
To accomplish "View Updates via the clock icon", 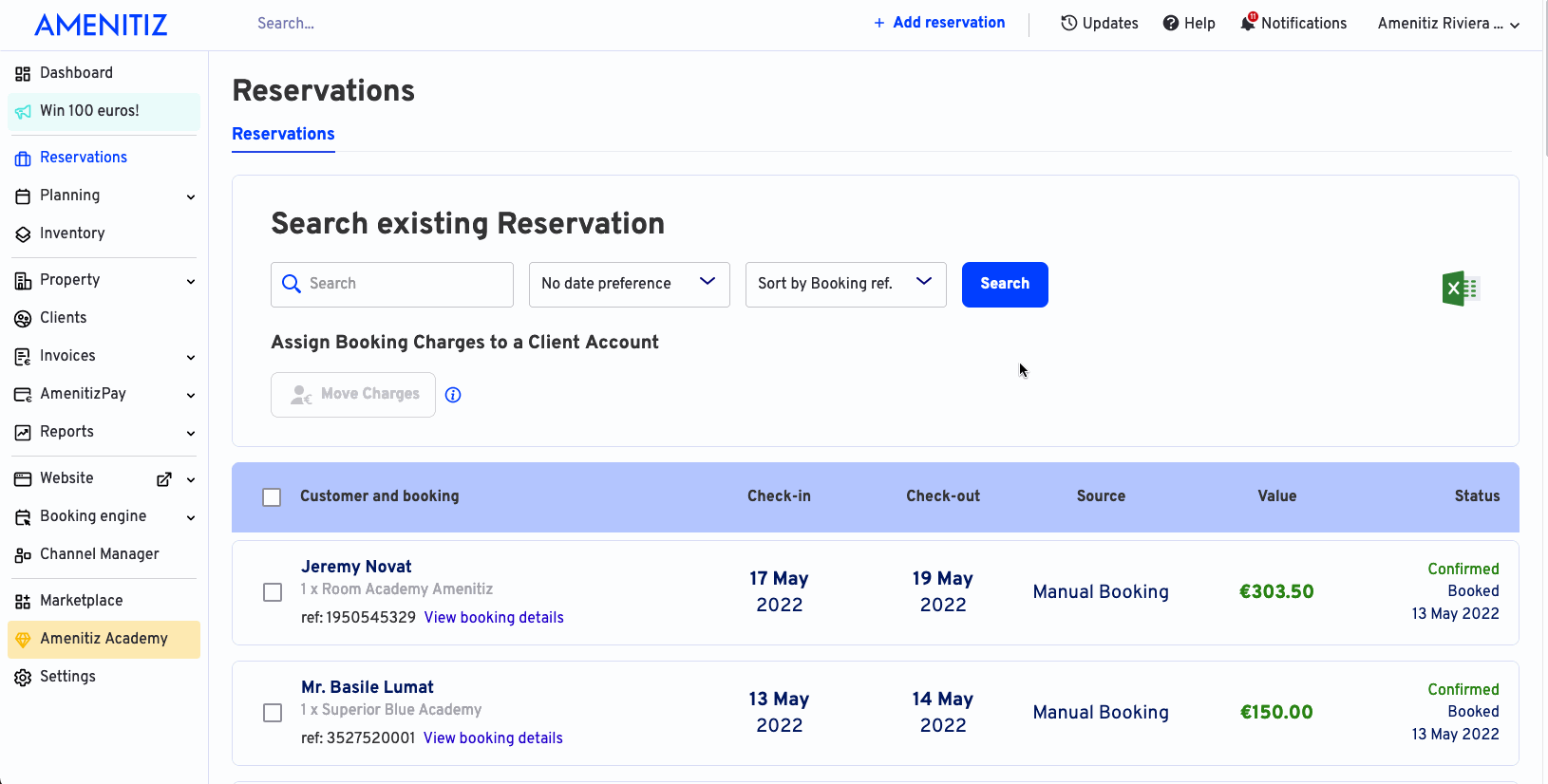I will (1069, 23).
